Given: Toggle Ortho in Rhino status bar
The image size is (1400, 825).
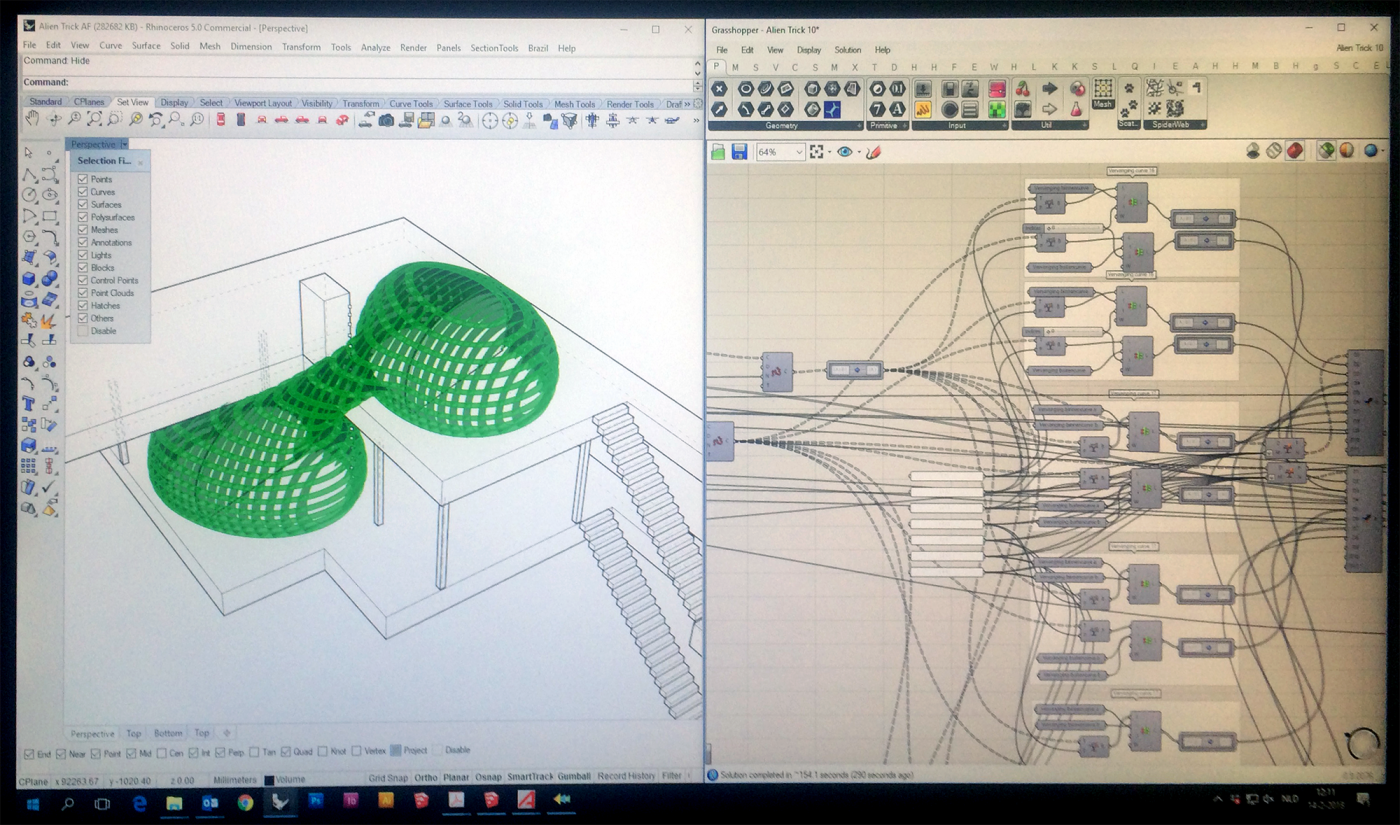Looking at the screenshot, I should pos(426,777).
